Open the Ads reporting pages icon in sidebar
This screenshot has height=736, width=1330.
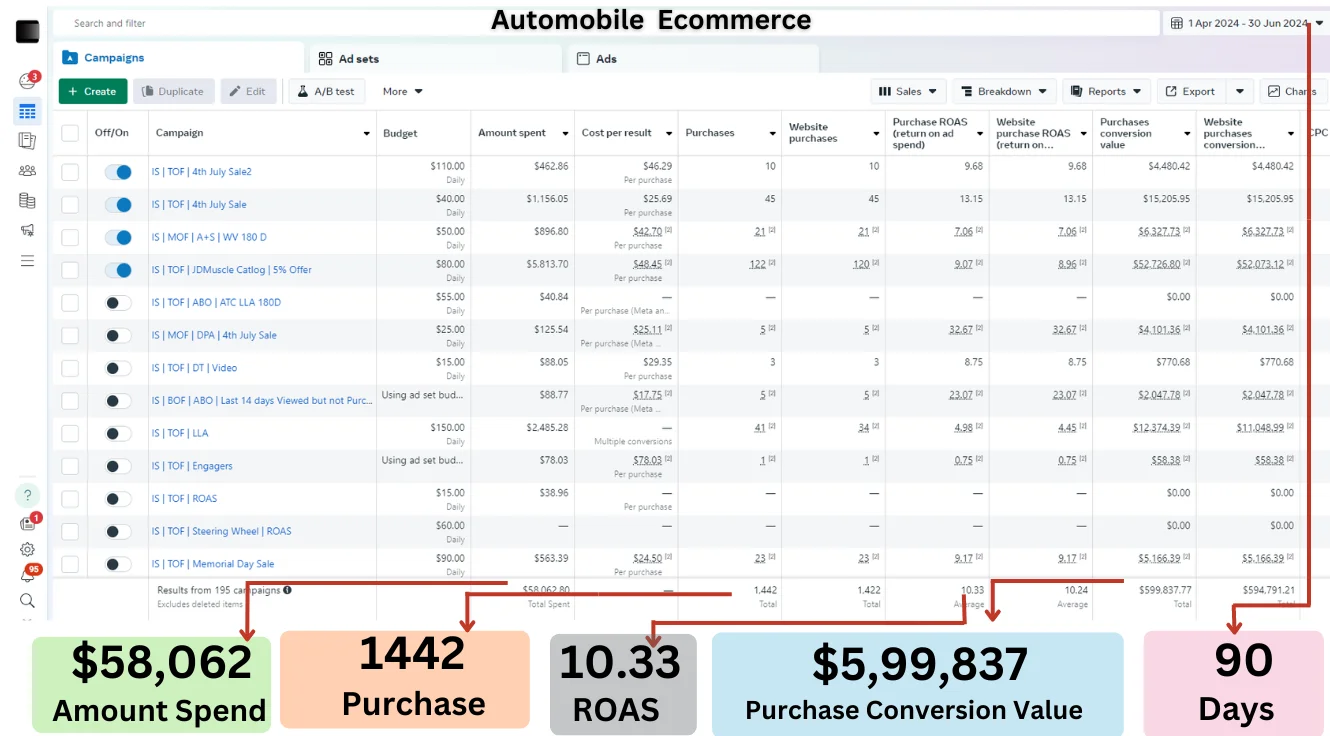click(27, 141)
